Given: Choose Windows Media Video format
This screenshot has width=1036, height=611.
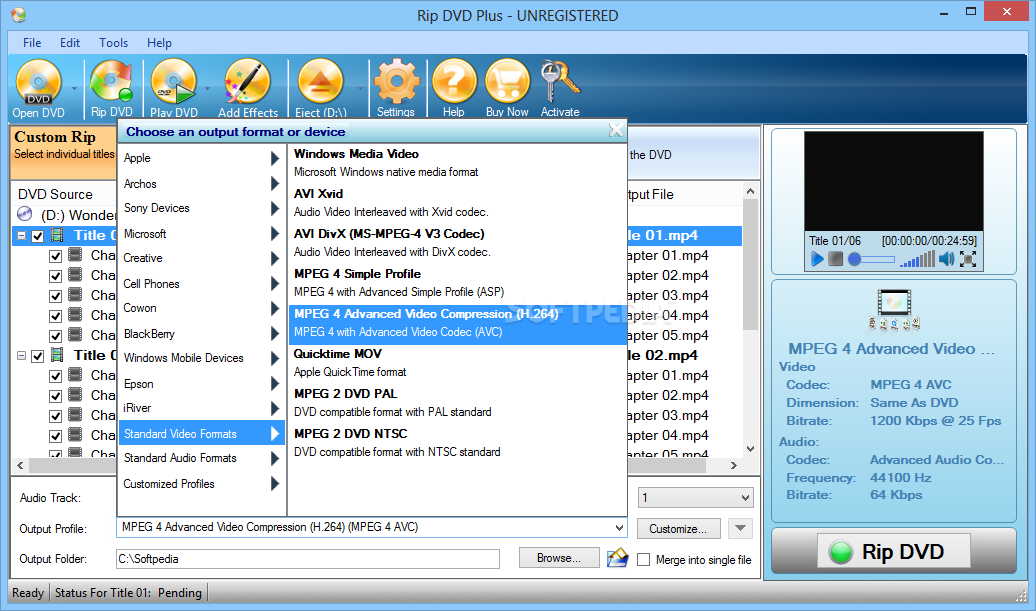Looking at the screenshot, I should 457,162.
